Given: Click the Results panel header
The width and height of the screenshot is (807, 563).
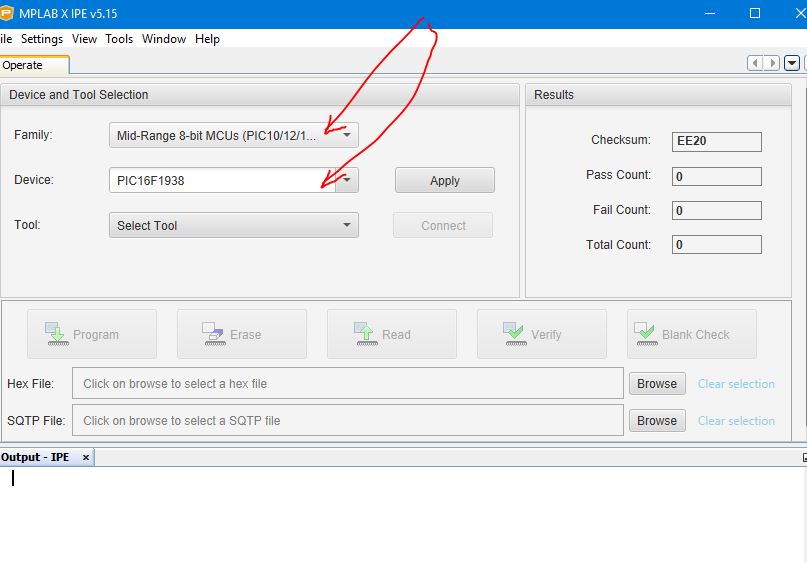Looking at the screenshot, I should [x=658, y=95].
